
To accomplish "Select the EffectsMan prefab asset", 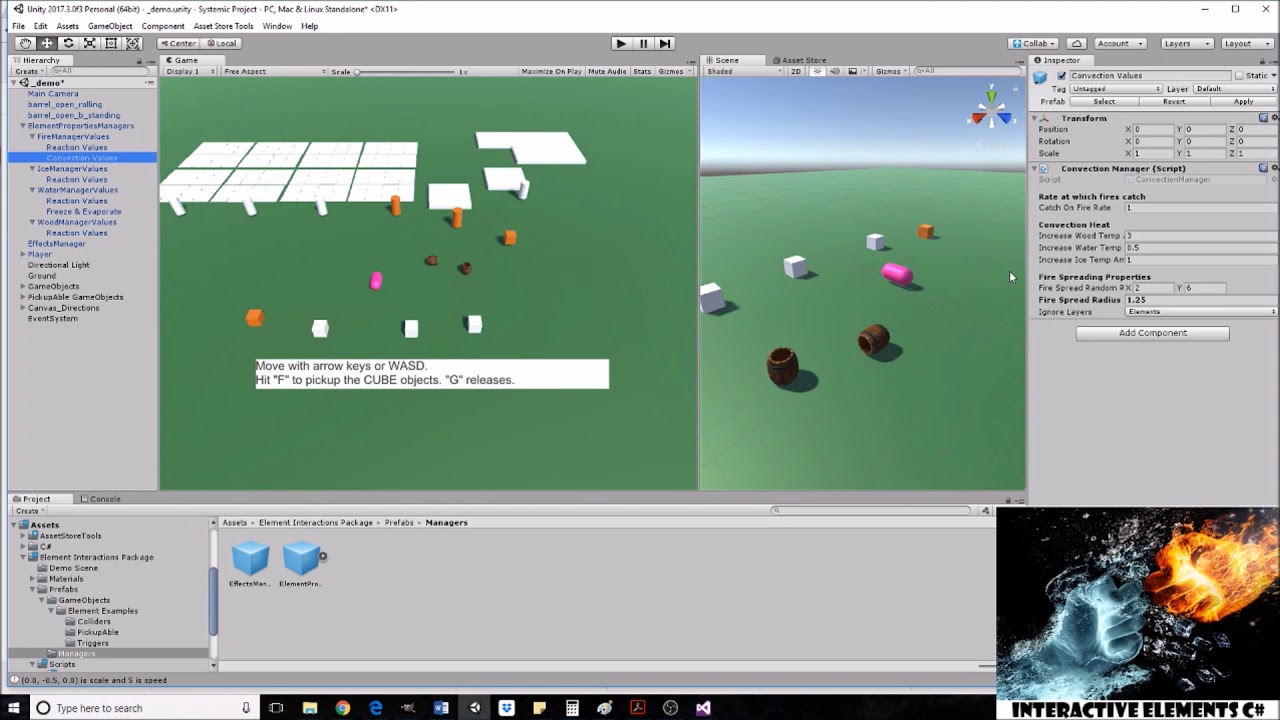I will (x=250, y=563).
